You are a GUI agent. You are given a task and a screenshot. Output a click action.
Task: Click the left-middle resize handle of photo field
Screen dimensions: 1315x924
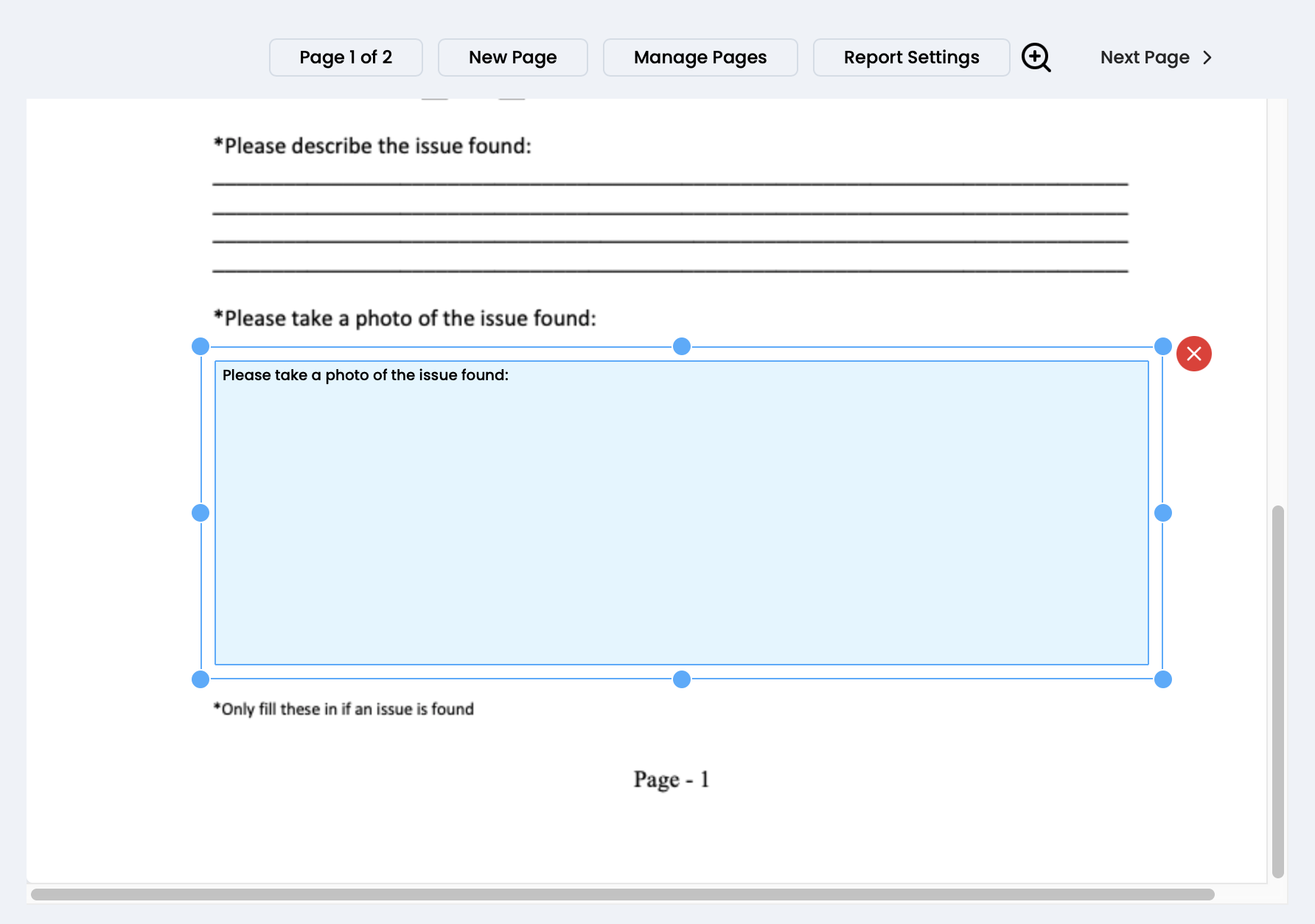[x=200, y=513]
